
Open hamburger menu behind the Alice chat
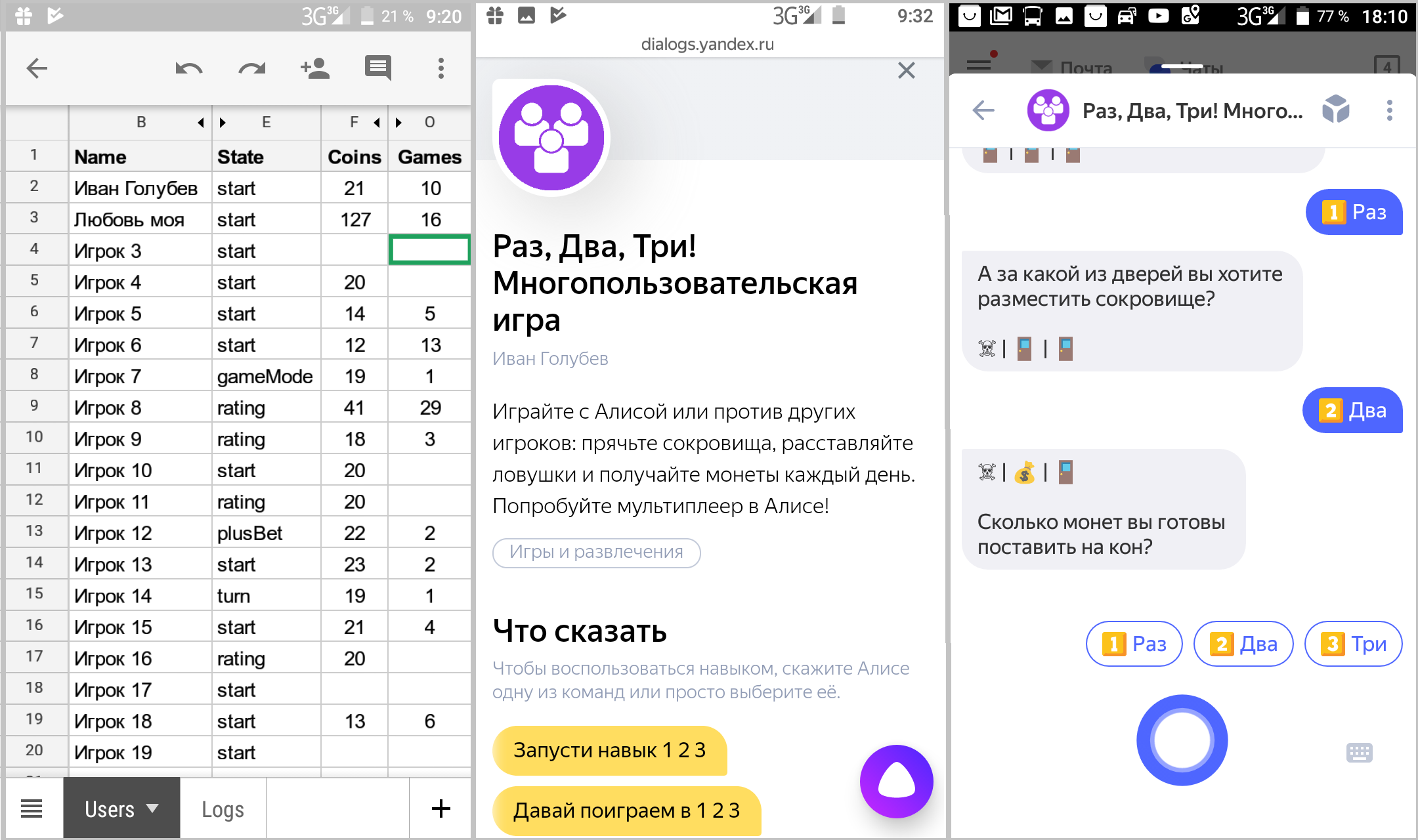tap(979, 64)
